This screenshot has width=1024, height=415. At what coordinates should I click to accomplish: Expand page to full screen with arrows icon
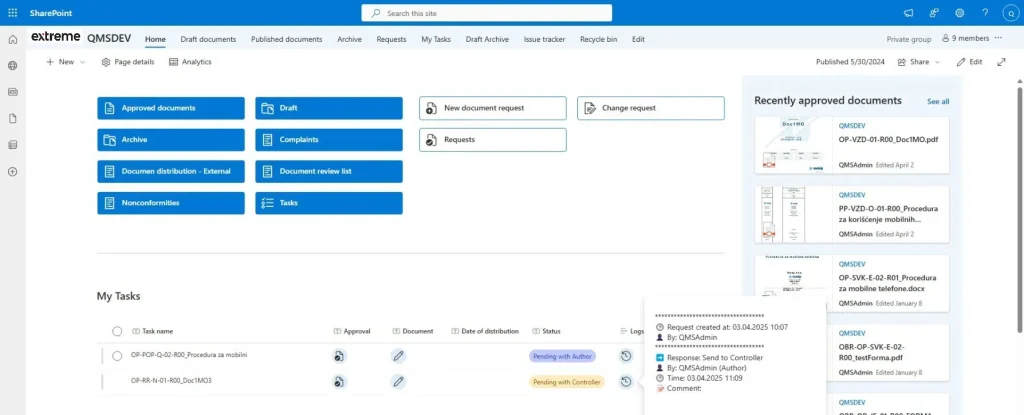[x=1001, y=62]
